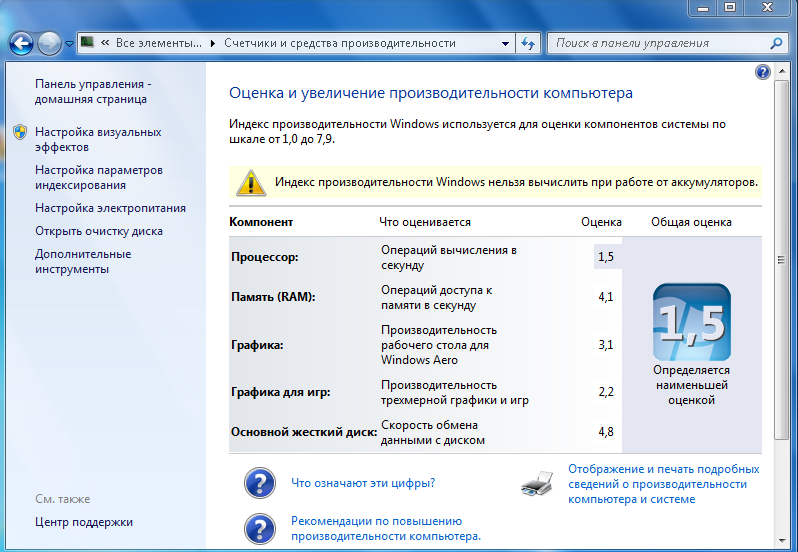
Task: Click the printer icon
Action: [537, 483]
